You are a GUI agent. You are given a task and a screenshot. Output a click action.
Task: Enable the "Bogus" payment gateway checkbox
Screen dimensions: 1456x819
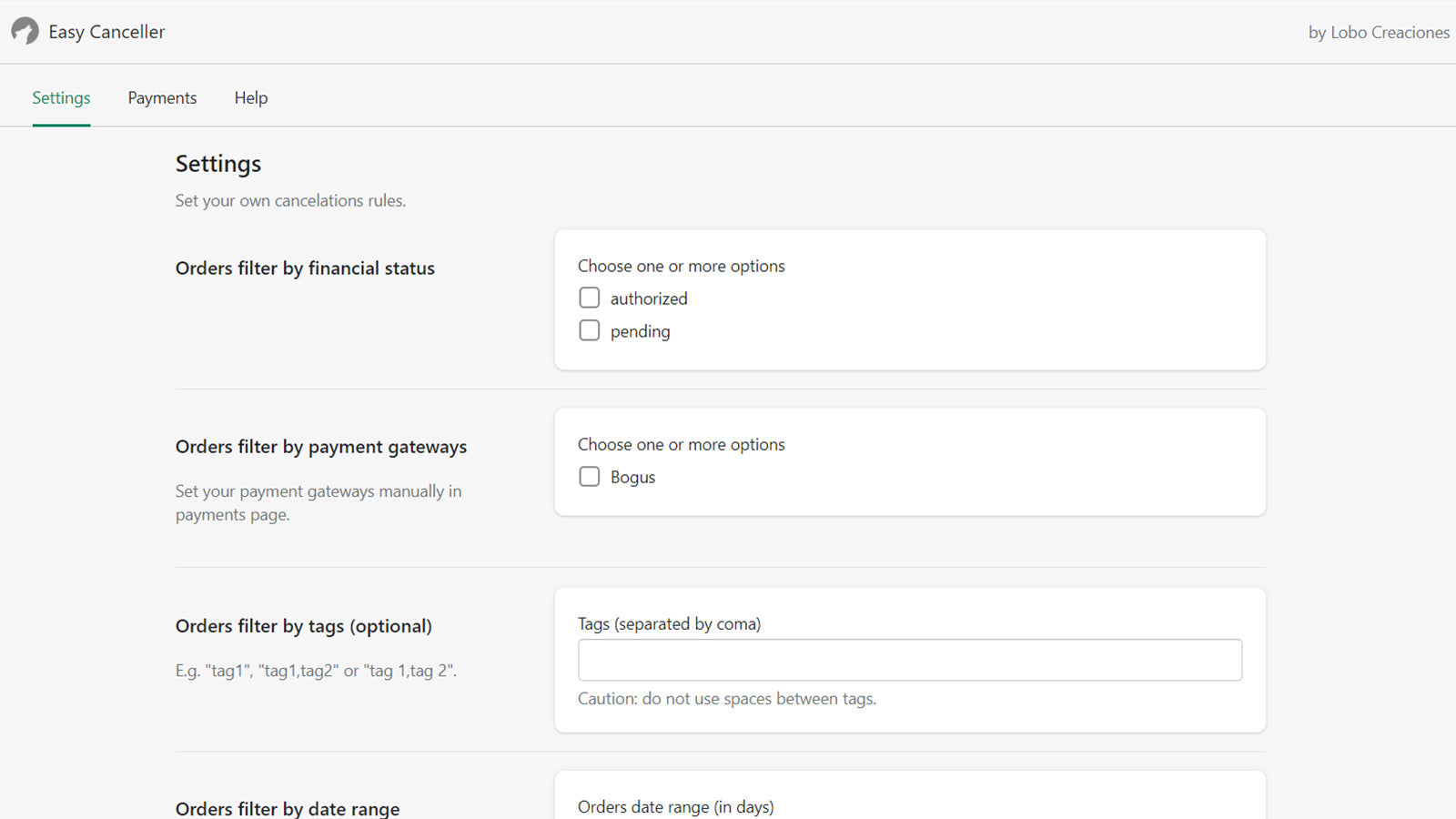coord(589,476)
